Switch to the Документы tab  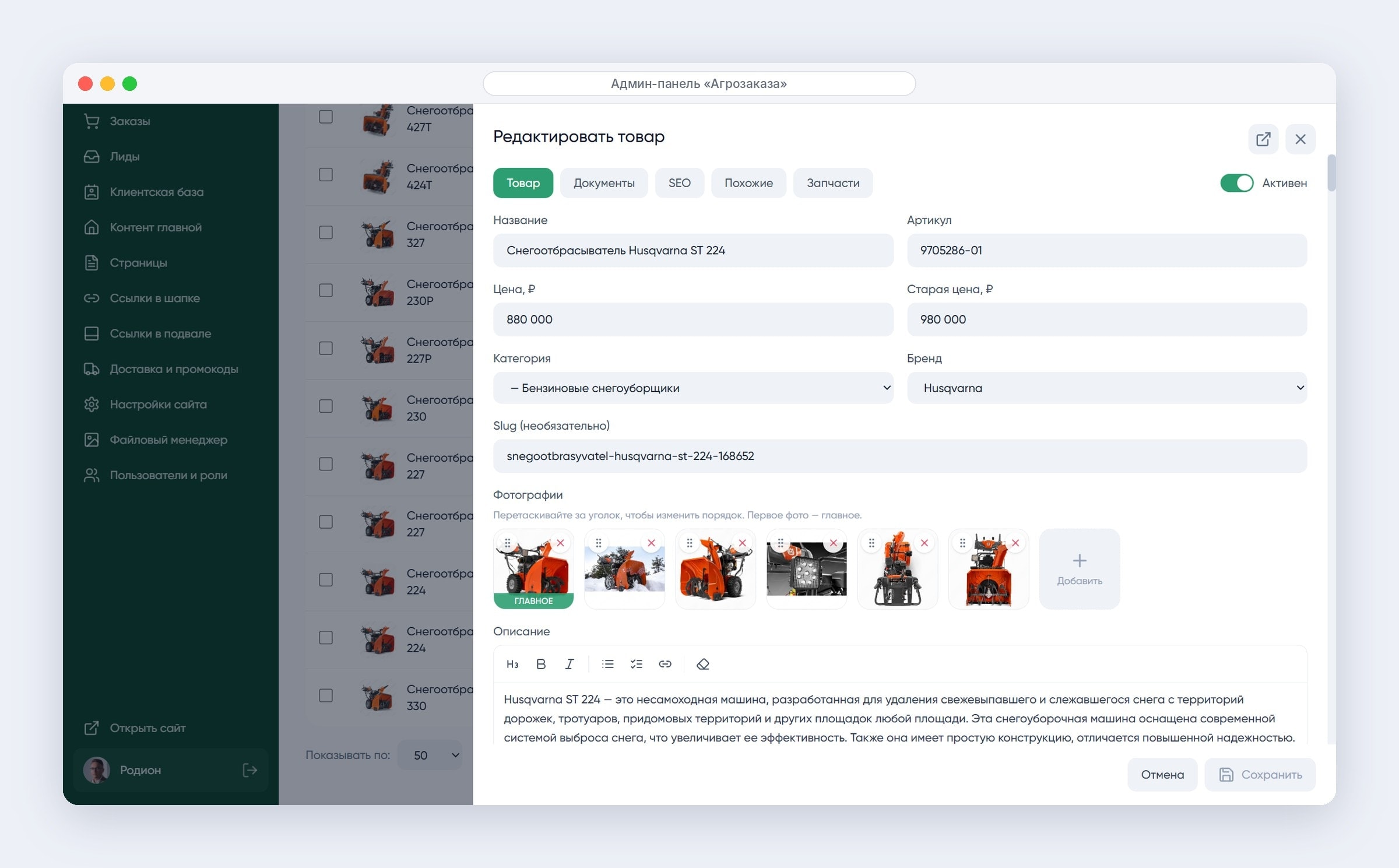pos(604,183)
